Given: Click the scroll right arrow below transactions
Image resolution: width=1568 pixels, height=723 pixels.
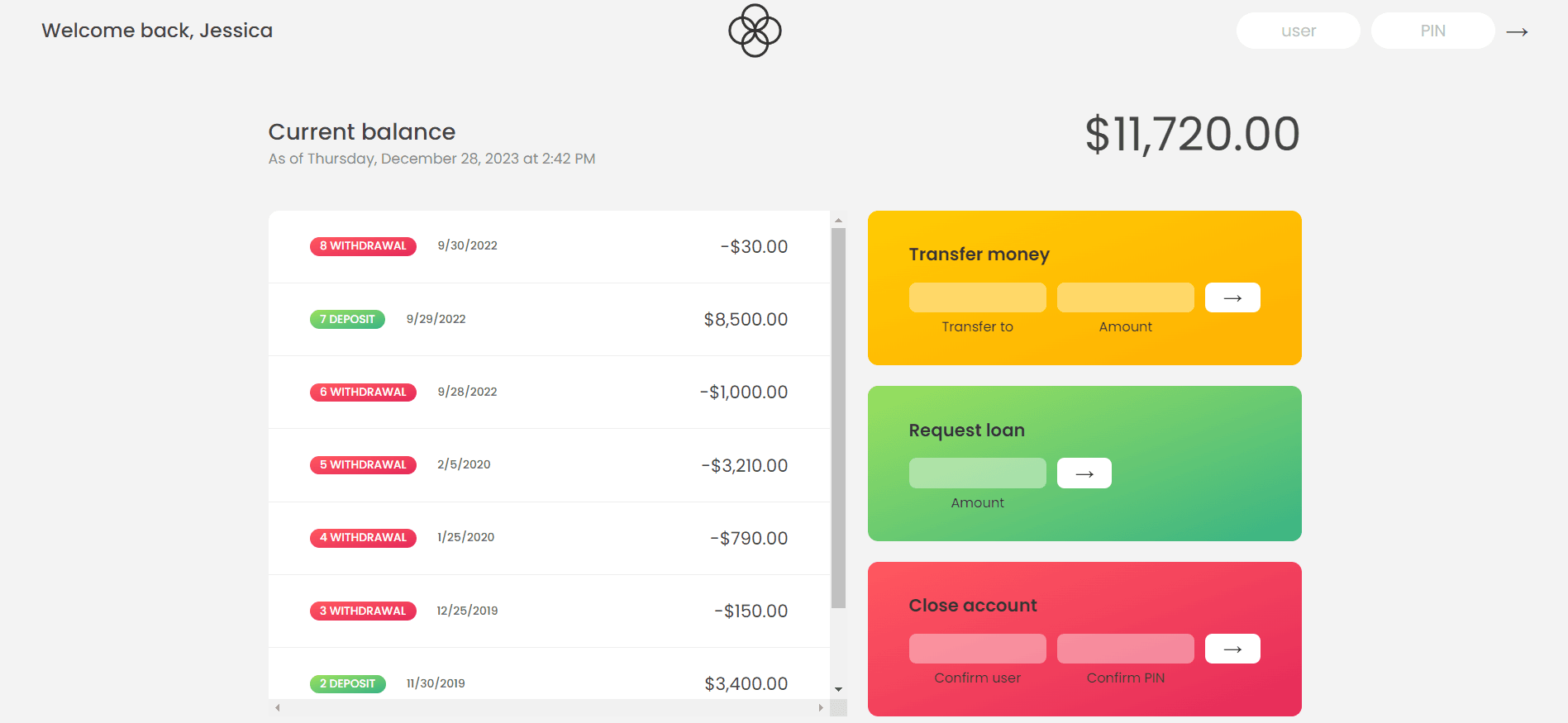Looking at the screenshot, I should click(820, 708).
